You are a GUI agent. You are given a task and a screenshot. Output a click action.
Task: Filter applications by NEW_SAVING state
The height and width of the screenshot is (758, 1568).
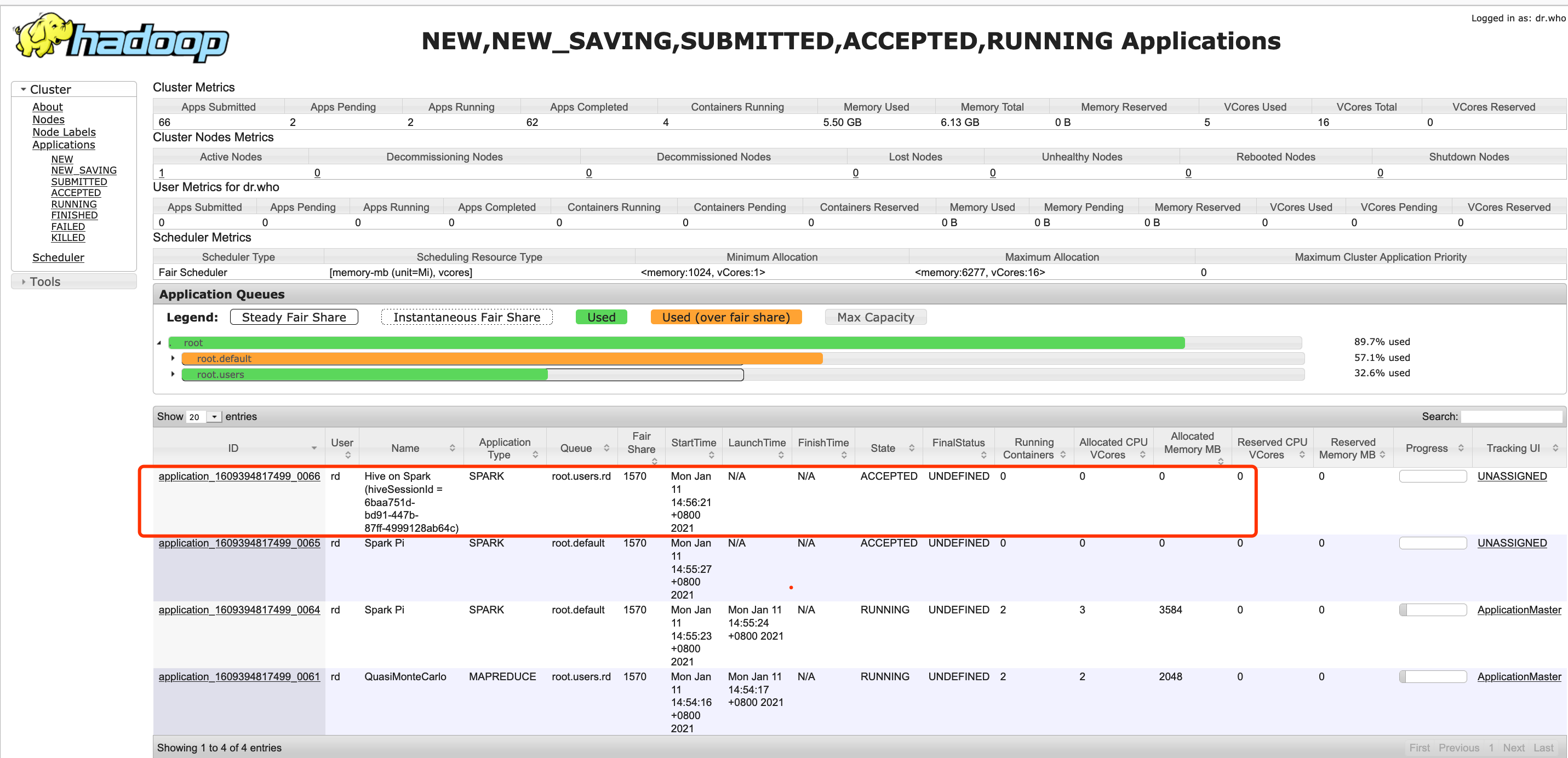[84, 170]
